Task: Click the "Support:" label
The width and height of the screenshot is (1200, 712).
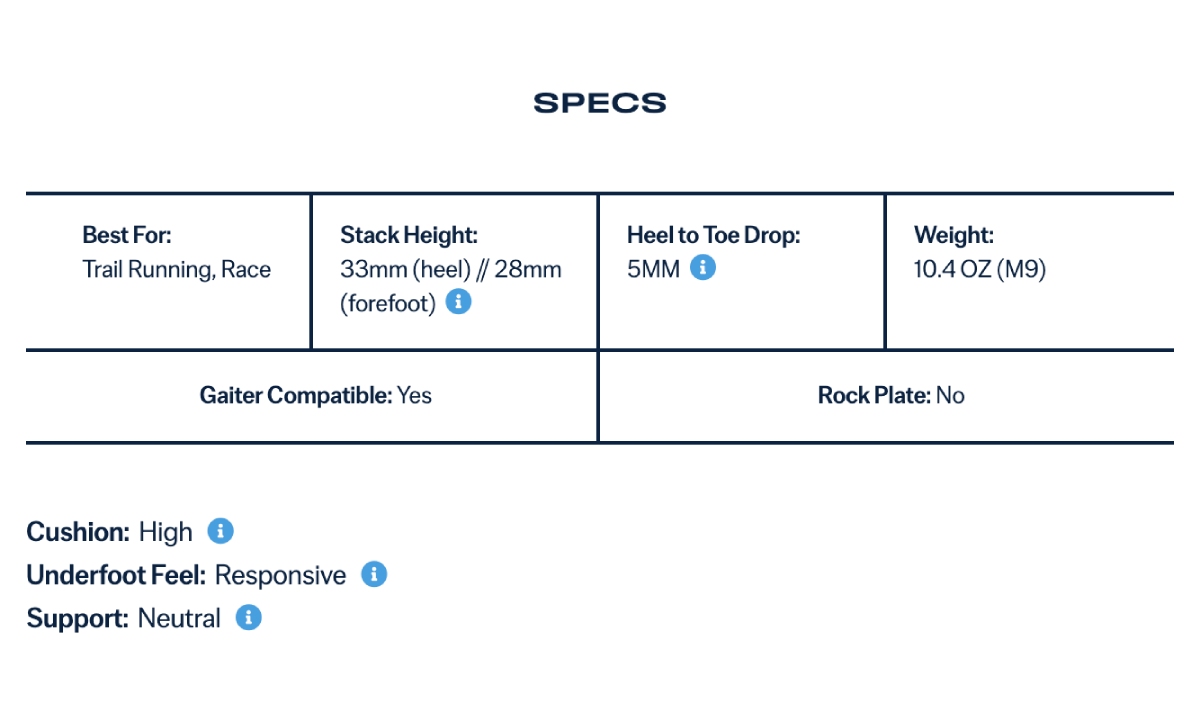Action: [78, 619]
